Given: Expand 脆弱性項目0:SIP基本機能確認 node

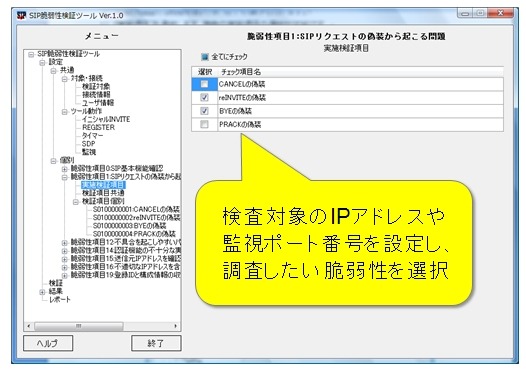Looking at the screenshot, I should (64, 169).
